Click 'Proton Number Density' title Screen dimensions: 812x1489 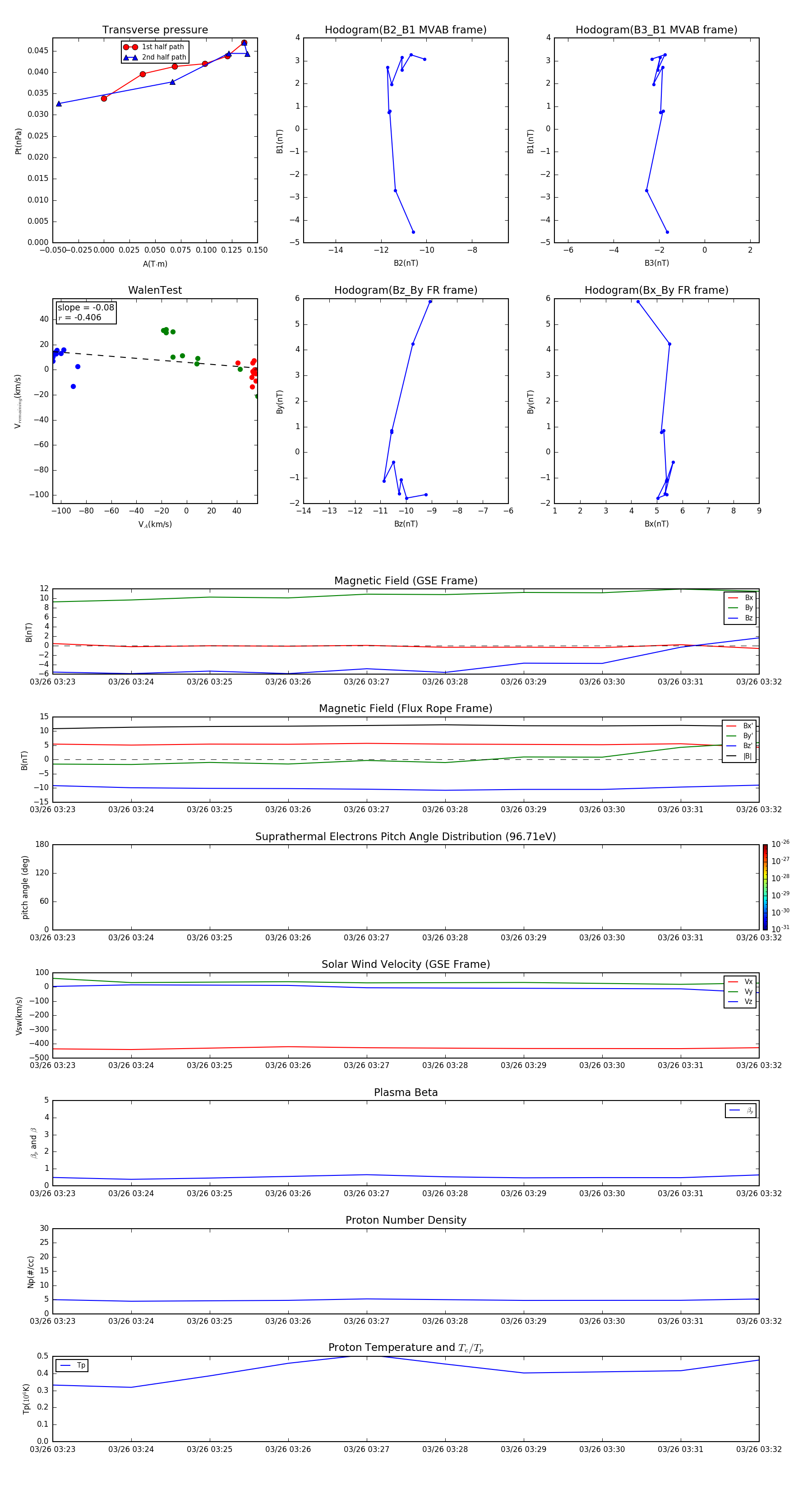point(406,1220)
